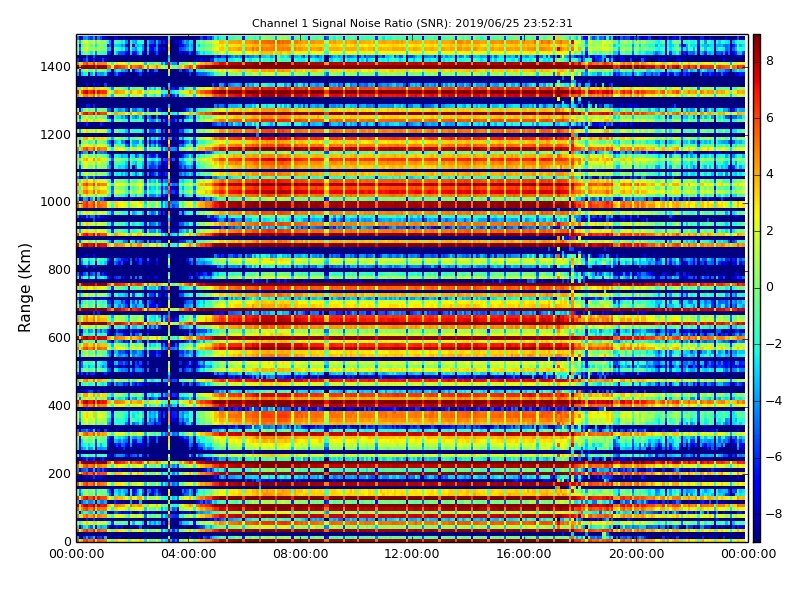Click the colorbar label −6
The image size is (800, 600).
(x=774, y=457)
